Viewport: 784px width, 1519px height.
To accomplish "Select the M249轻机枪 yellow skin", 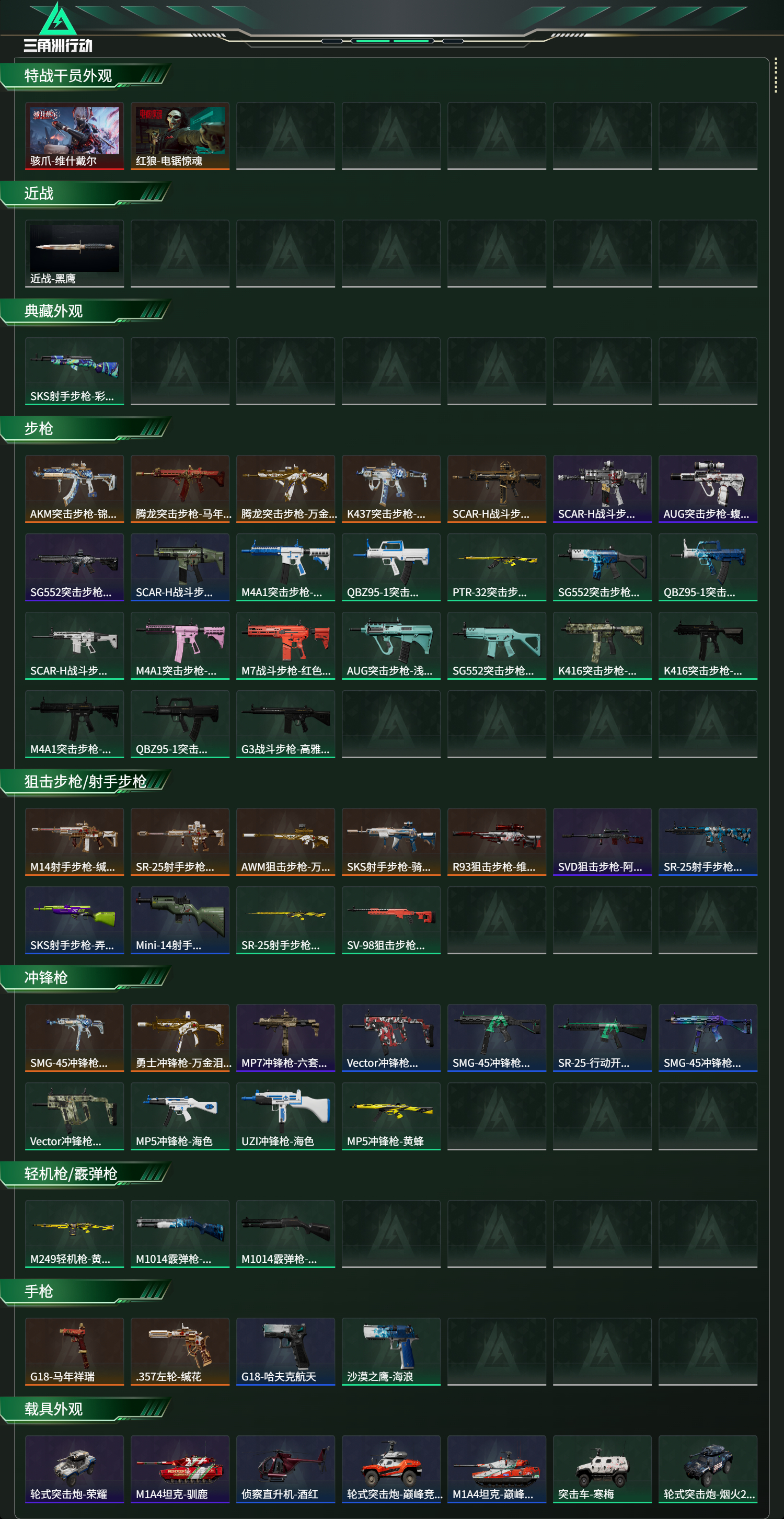I will [74, 1234].
